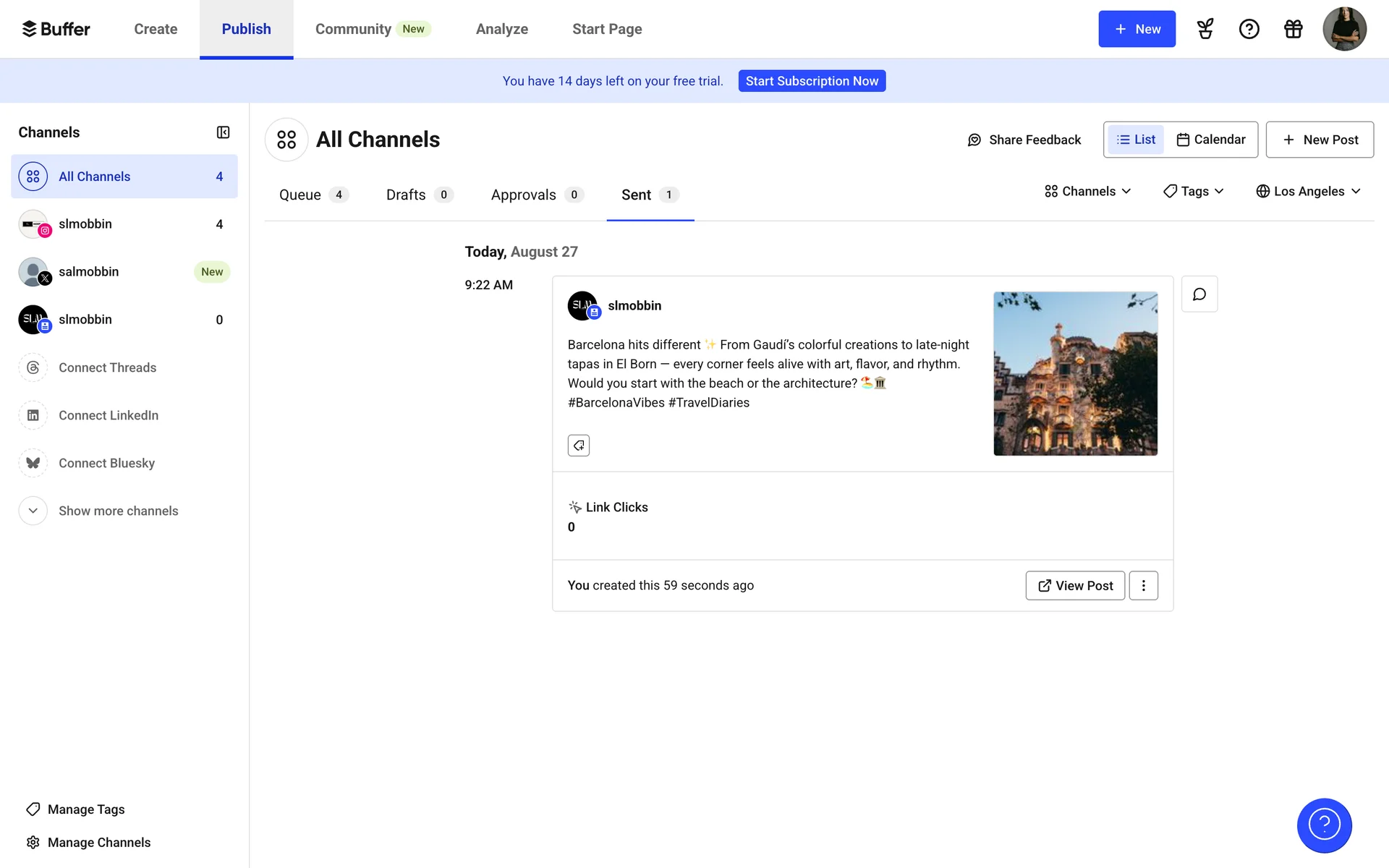This screenshot has height=868, width=1389.
Task: Open the Barcelona building post thumbnail
Action: point(1075,373)
